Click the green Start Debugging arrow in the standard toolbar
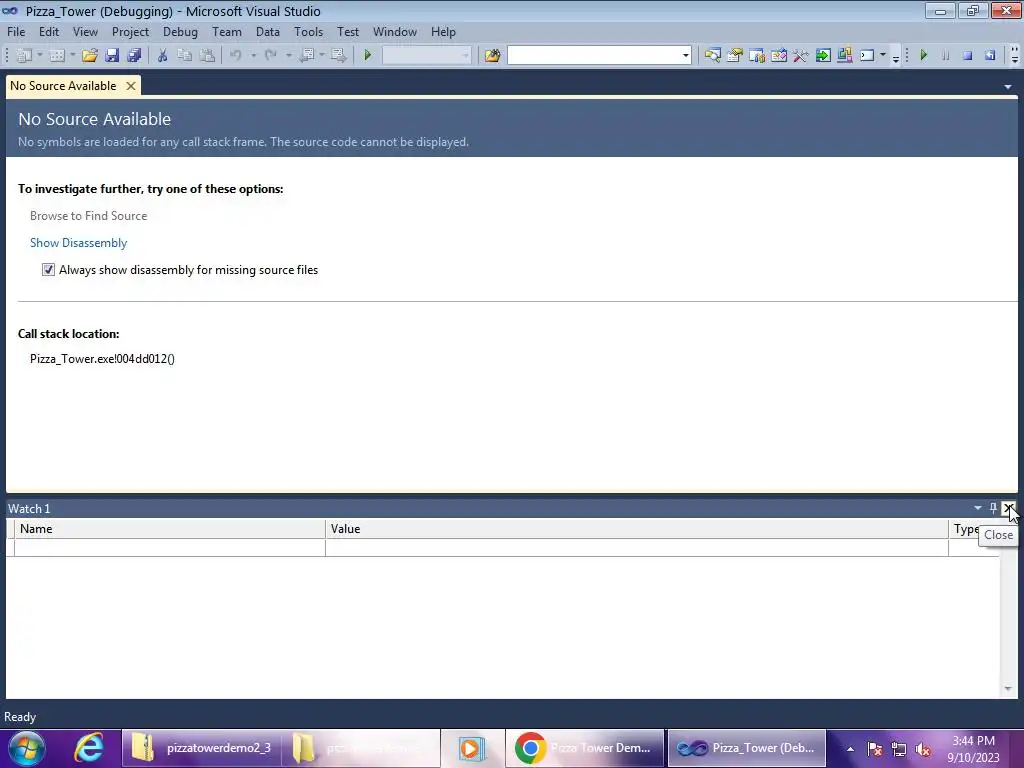The image size is (1024, 768). click(368, 56)
